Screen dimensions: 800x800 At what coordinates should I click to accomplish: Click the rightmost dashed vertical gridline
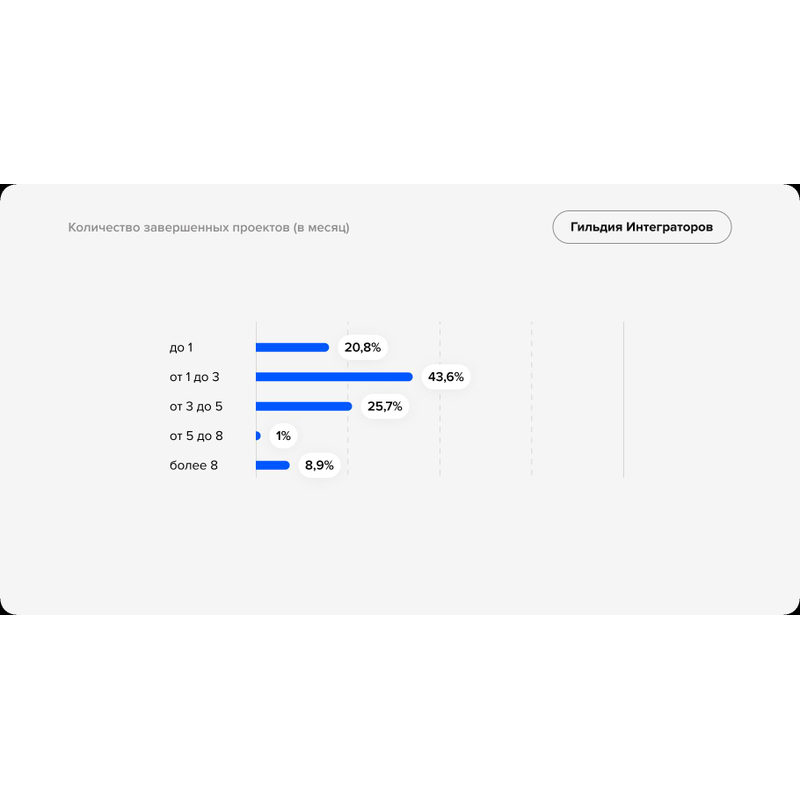(x=532, y=400)
